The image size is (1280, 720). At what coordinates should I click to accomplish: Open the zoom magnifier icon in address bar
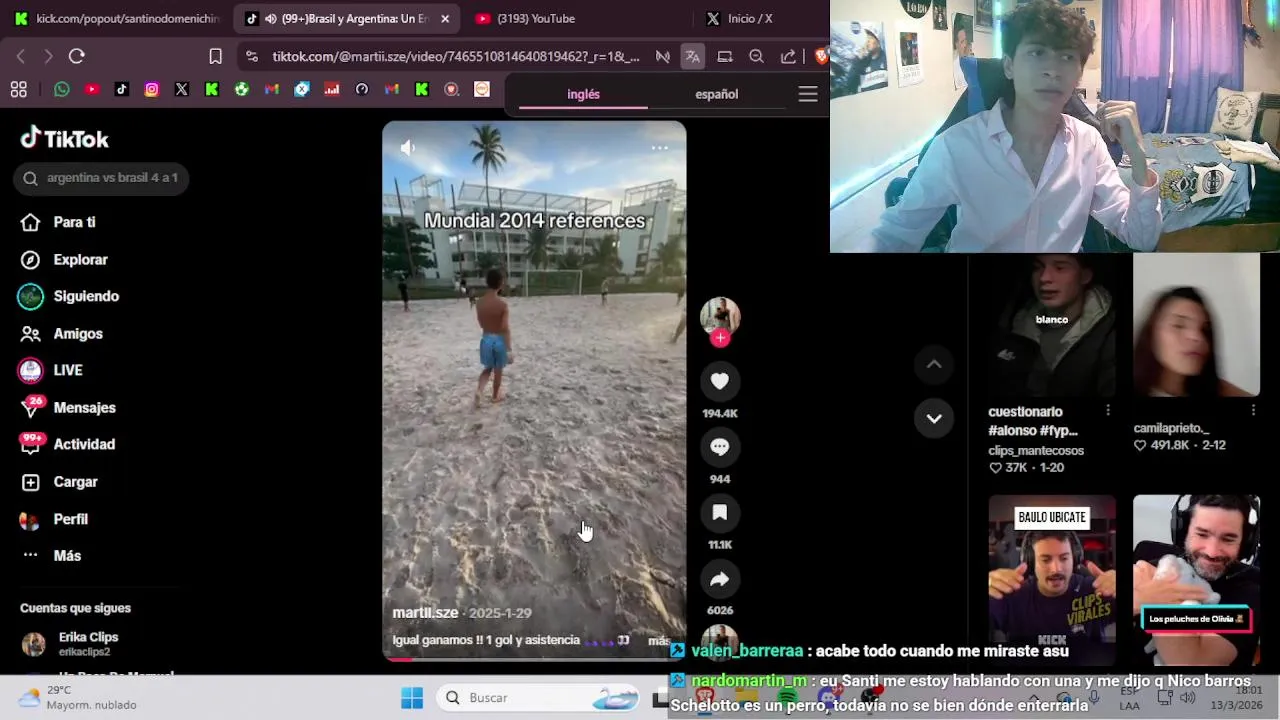click(x=757, y=56)
